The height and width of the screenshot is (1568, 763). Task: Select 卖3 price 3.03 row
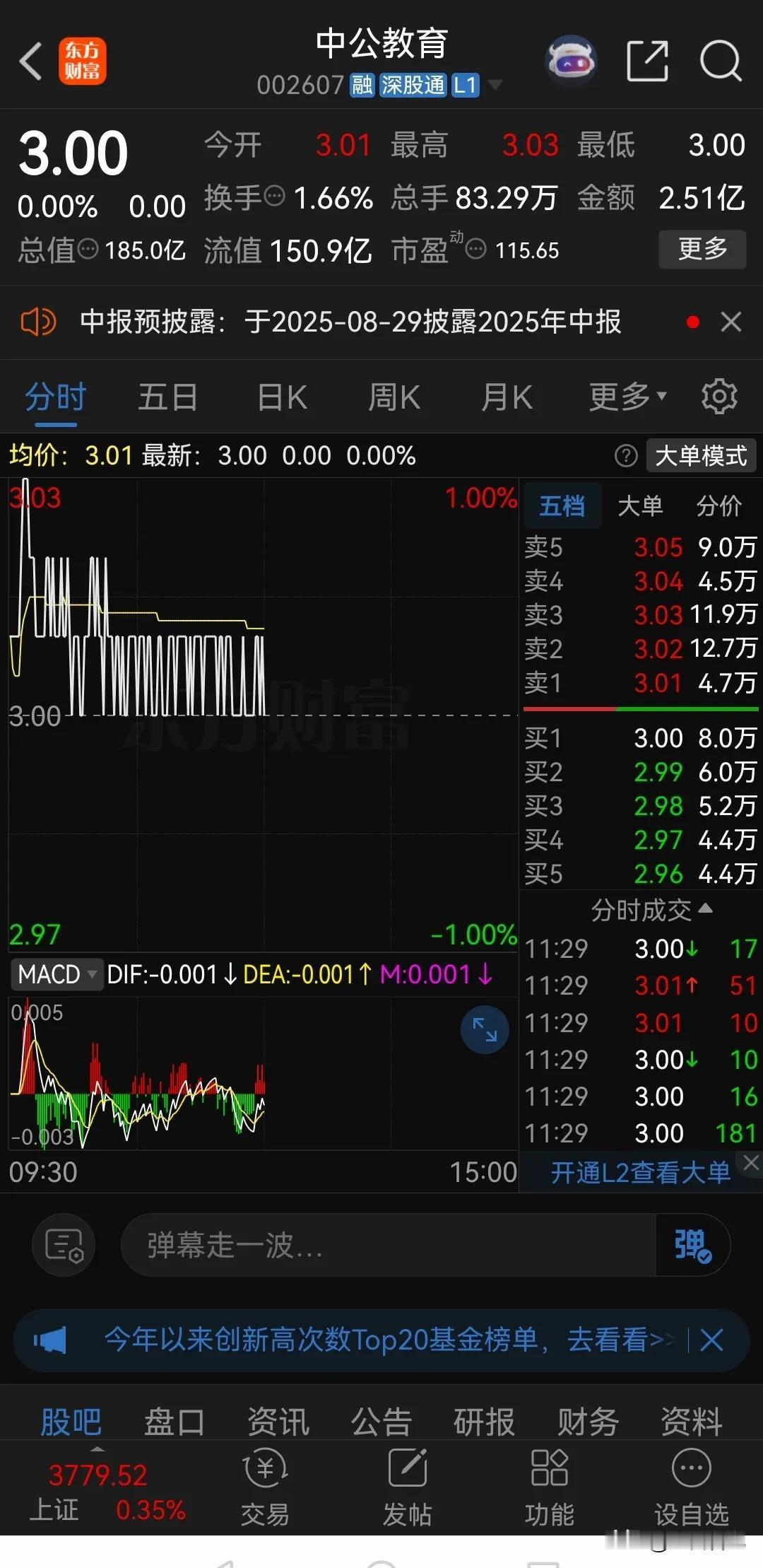point(641,615)
